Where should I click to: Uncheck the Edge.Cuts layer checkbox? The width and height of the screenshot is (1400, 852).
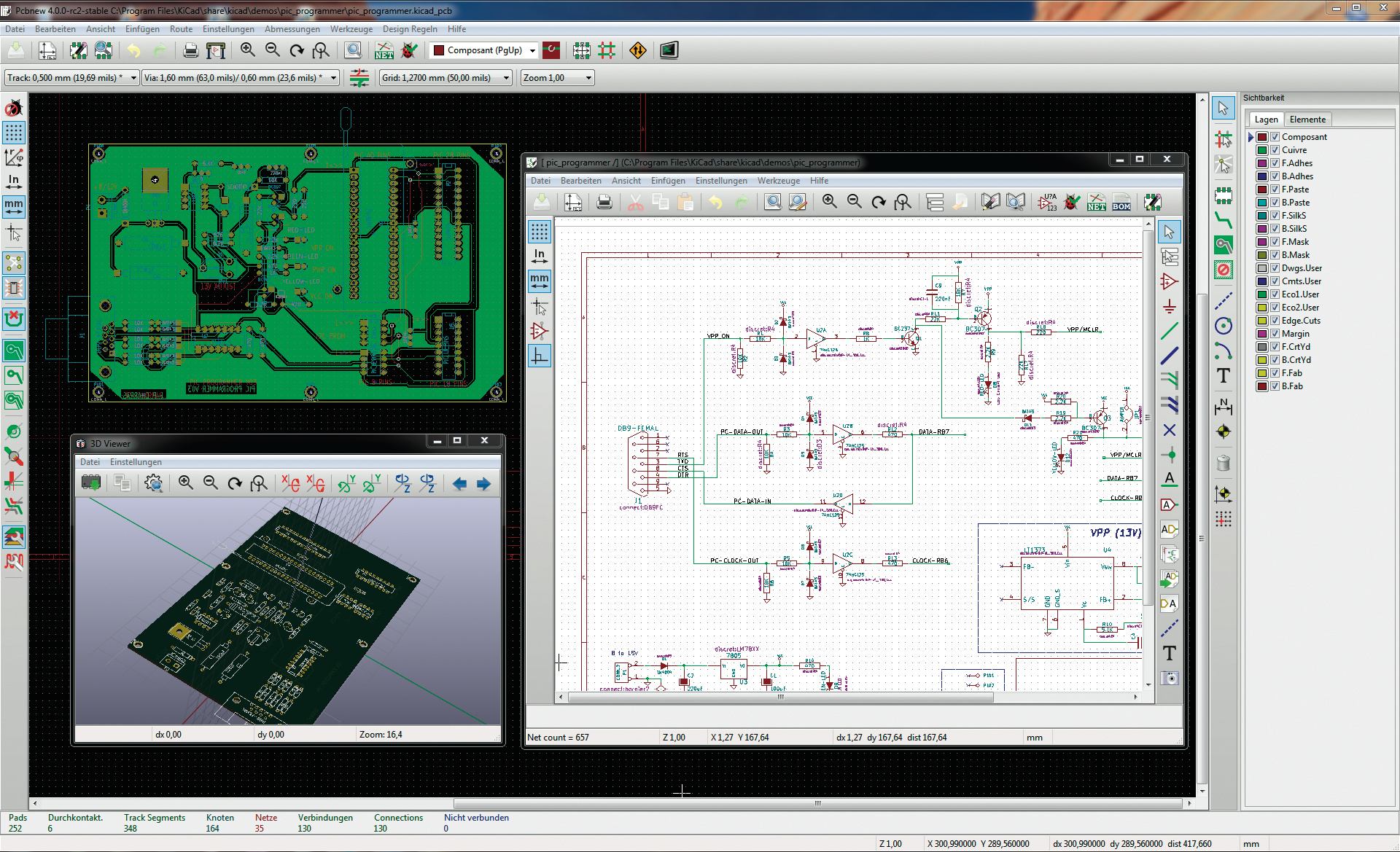(x=1275, y=321)
